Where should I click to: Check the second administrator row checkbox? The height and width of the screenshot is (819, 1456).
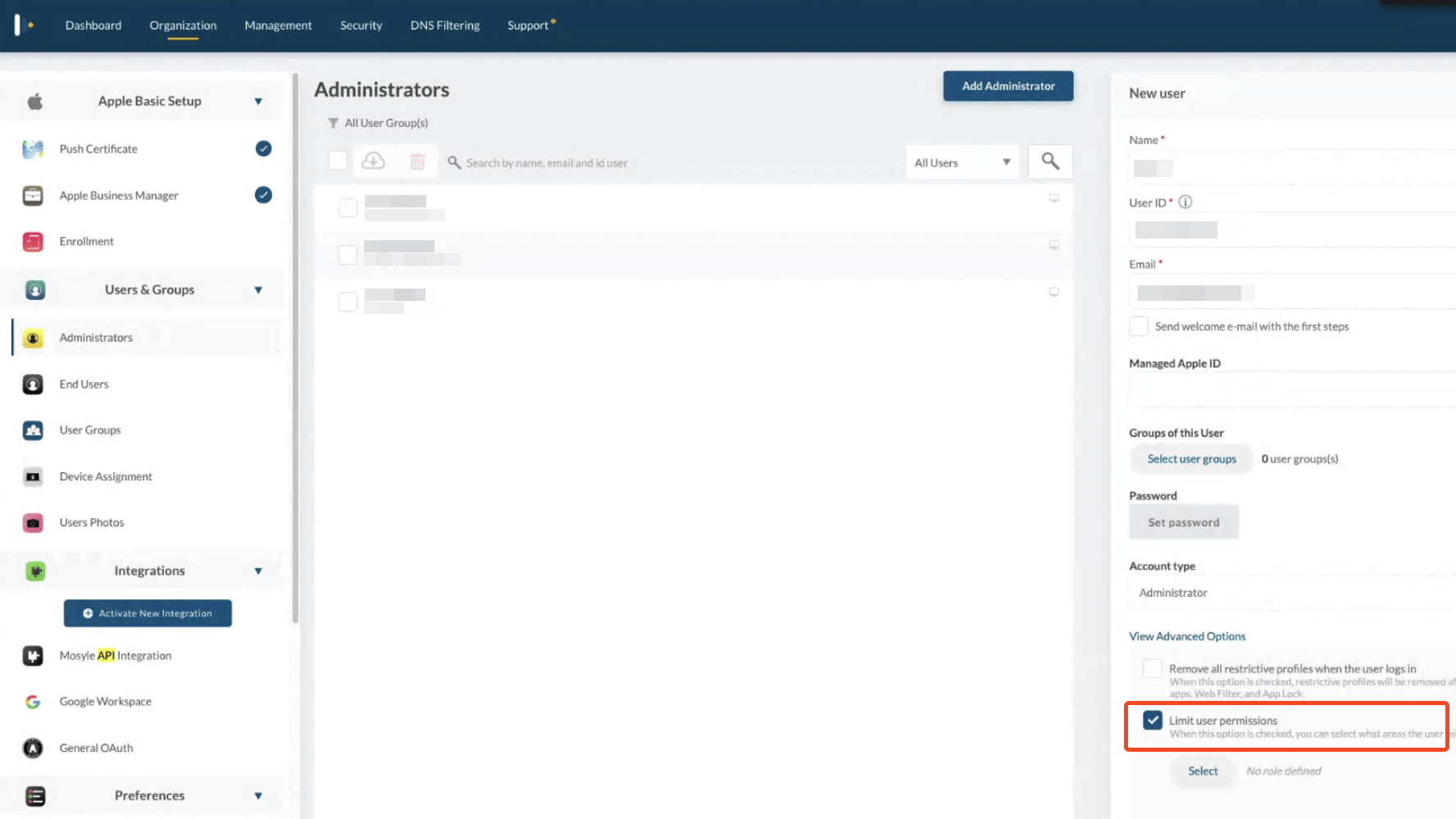coord(348,255)
